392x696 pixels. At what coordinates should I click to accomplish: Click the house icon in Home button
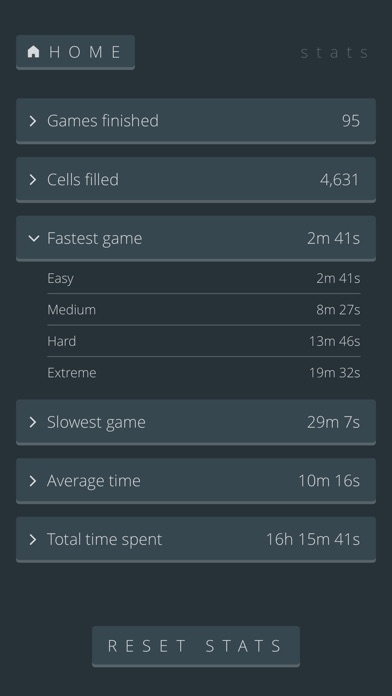[x=33, y=52]
